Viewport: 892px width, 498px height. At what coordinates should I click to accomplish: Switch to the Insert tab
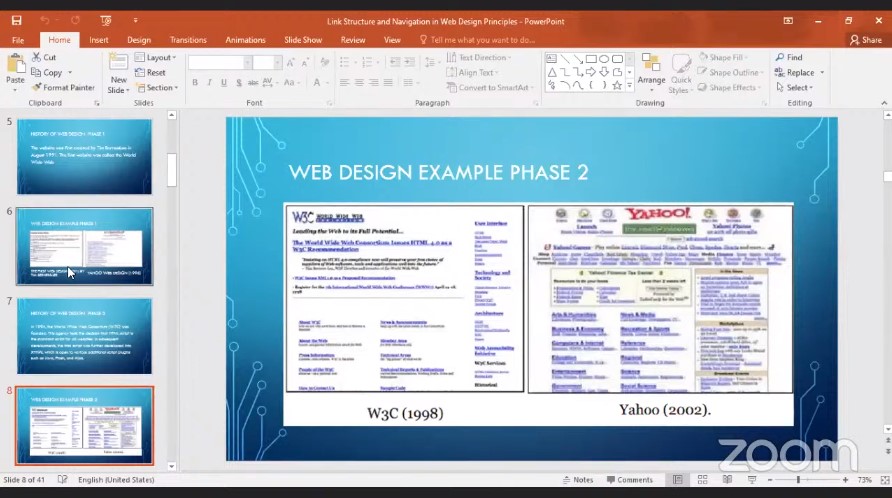point(98,40)
